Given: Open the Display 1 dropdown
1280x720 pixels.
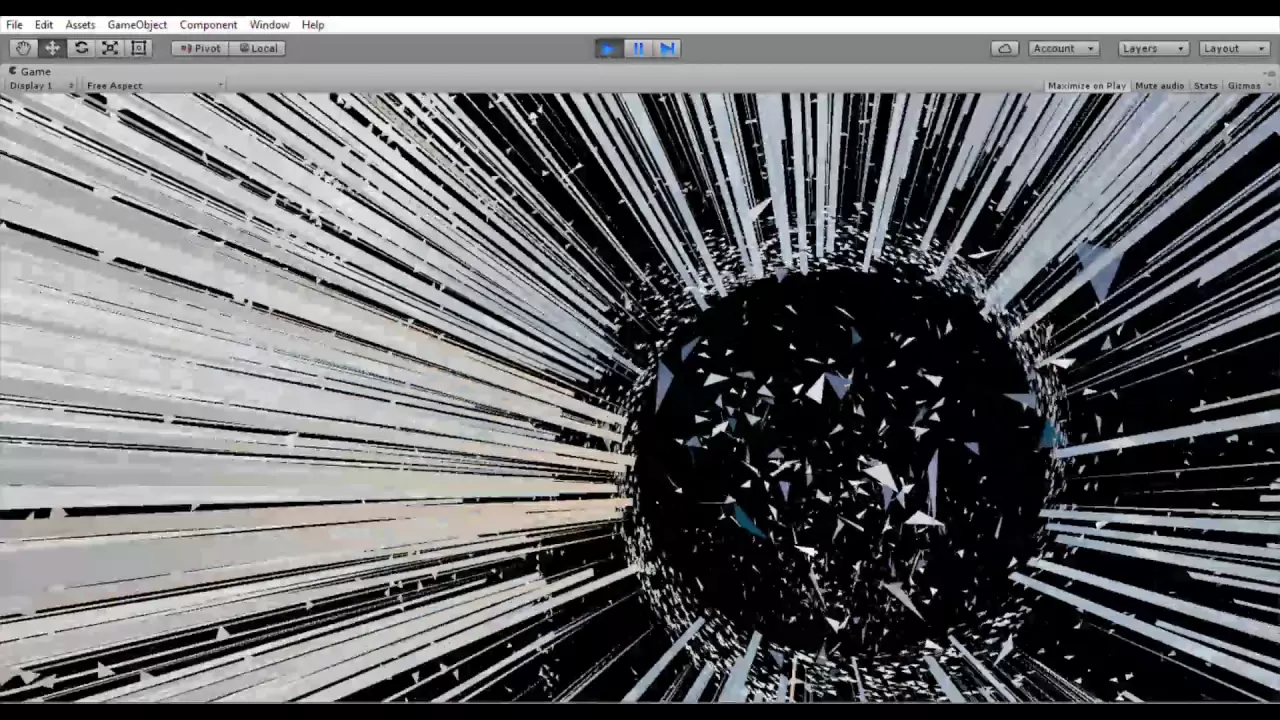Looking at the screenshot, I should 42,86.
